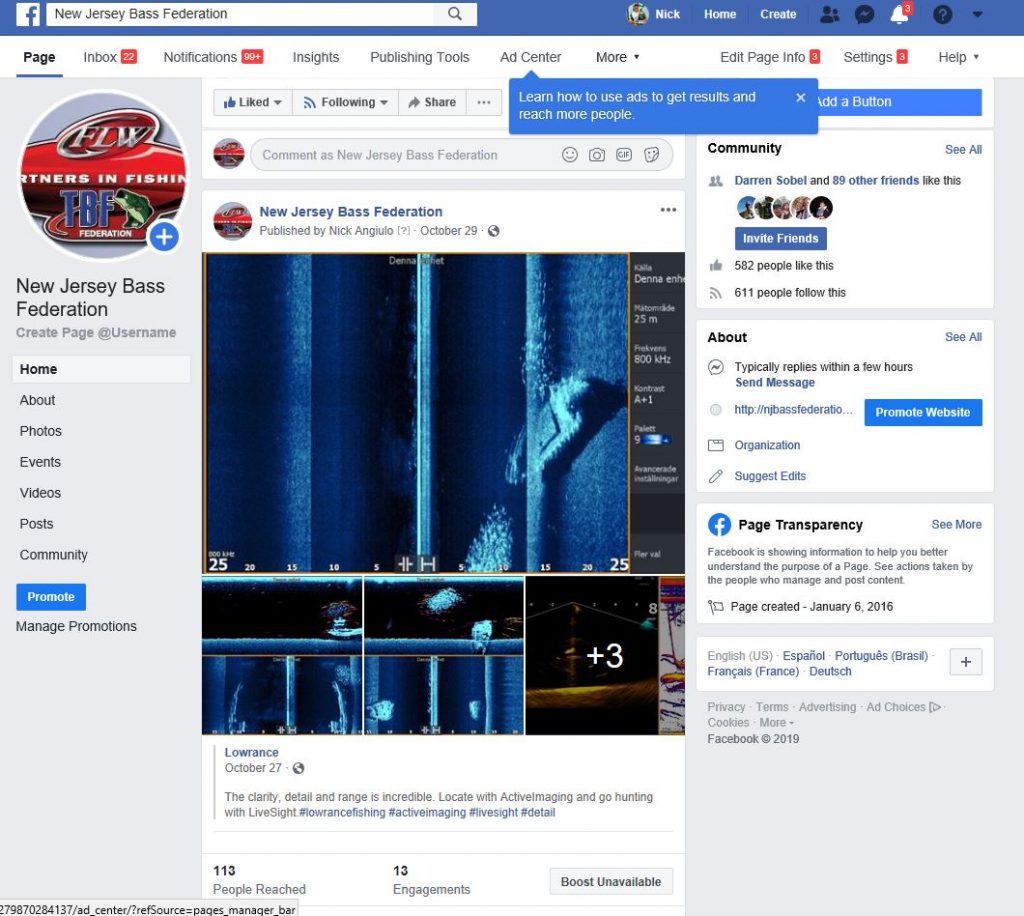Open Posts in the left sidebar

36,524
